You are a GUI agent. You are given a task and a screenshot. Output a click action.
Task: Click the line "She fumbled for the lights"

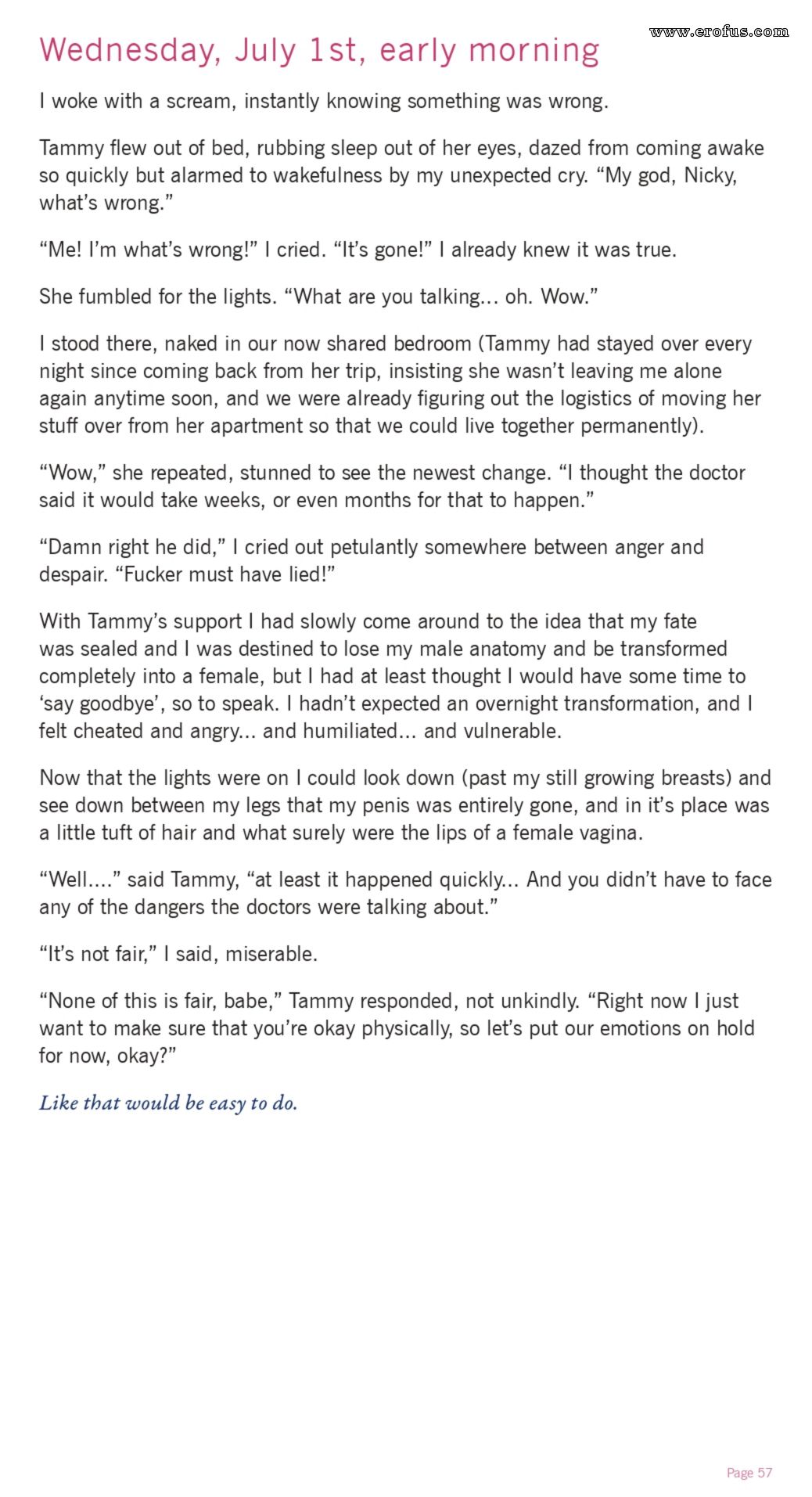pos(318,297)
